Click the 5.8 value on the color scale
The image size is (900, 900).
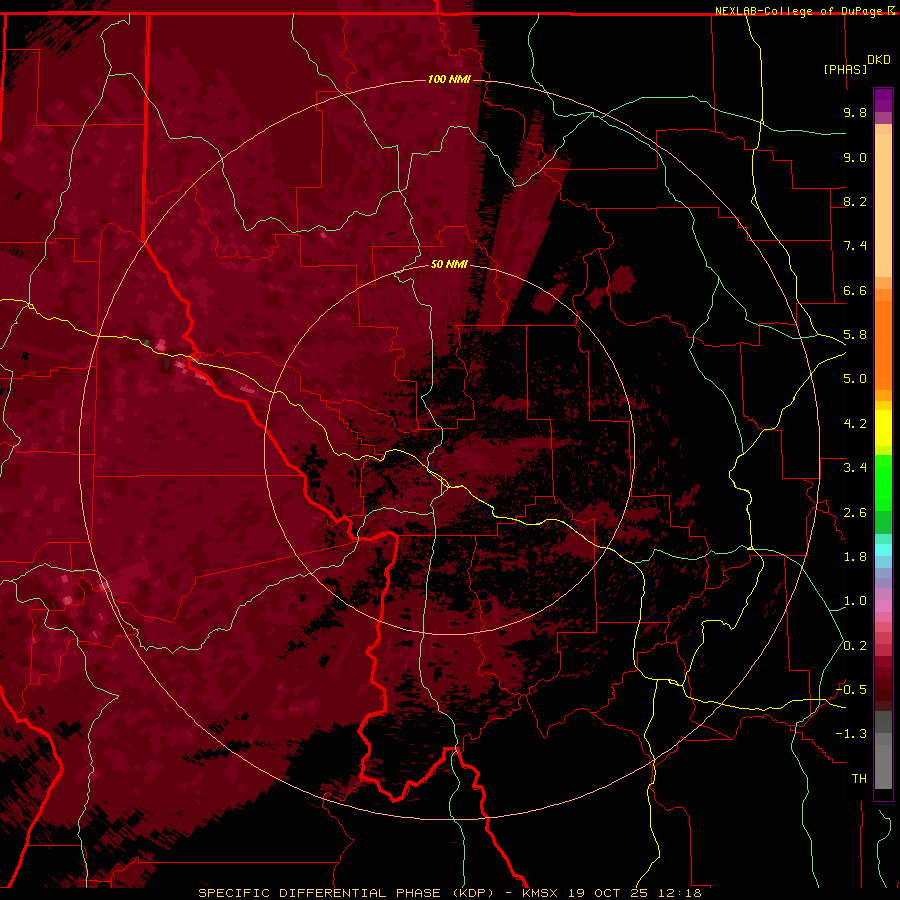(855, 335)
